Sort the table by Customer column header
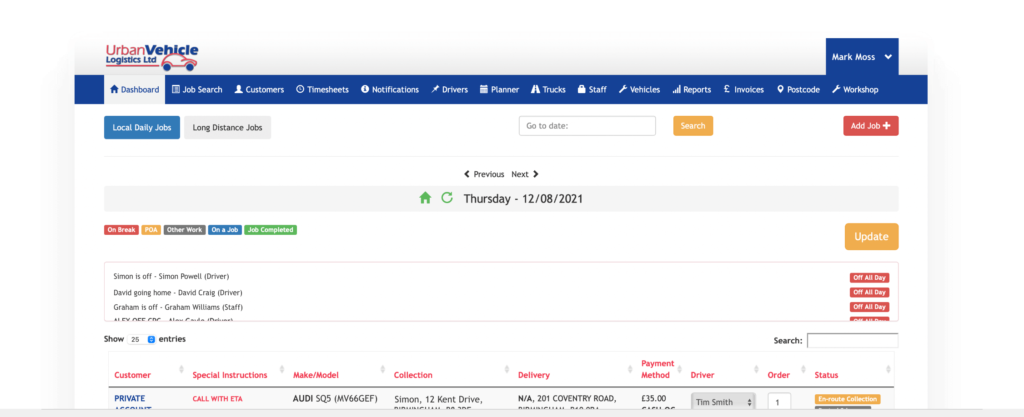This screenshot has height=417, width=1024. click(133, 375)
